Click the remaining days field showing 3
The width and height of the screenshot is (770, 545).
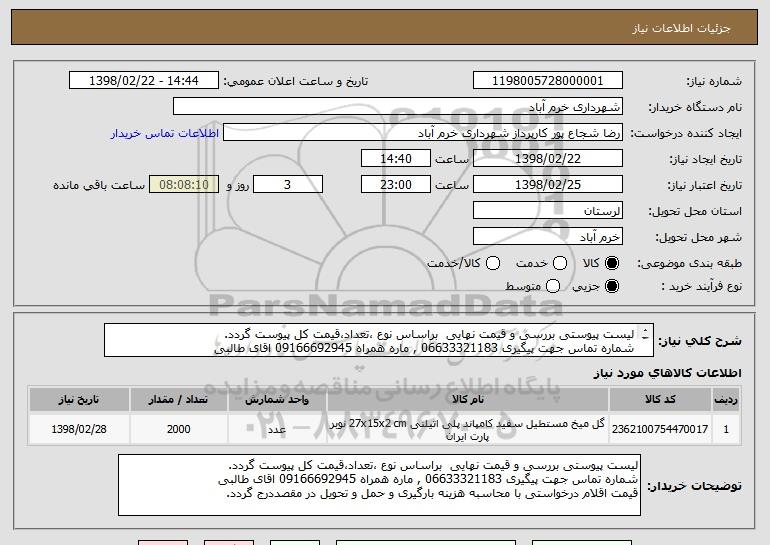(288, 185)
